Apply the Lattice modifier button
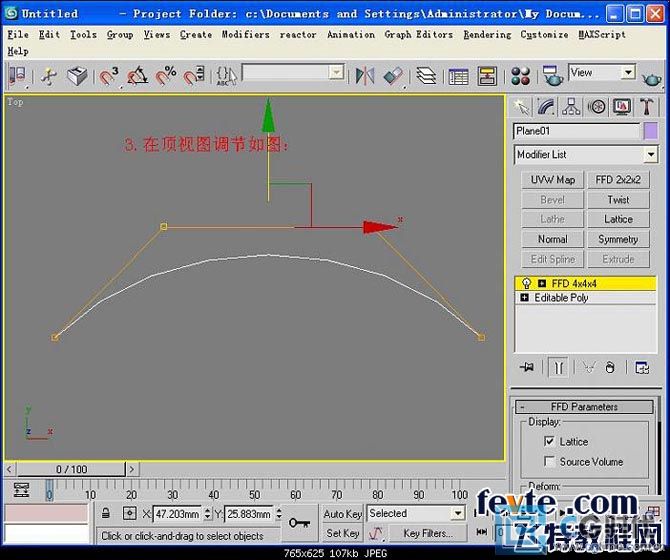This screenshot has height=560, width=670. 618,219
